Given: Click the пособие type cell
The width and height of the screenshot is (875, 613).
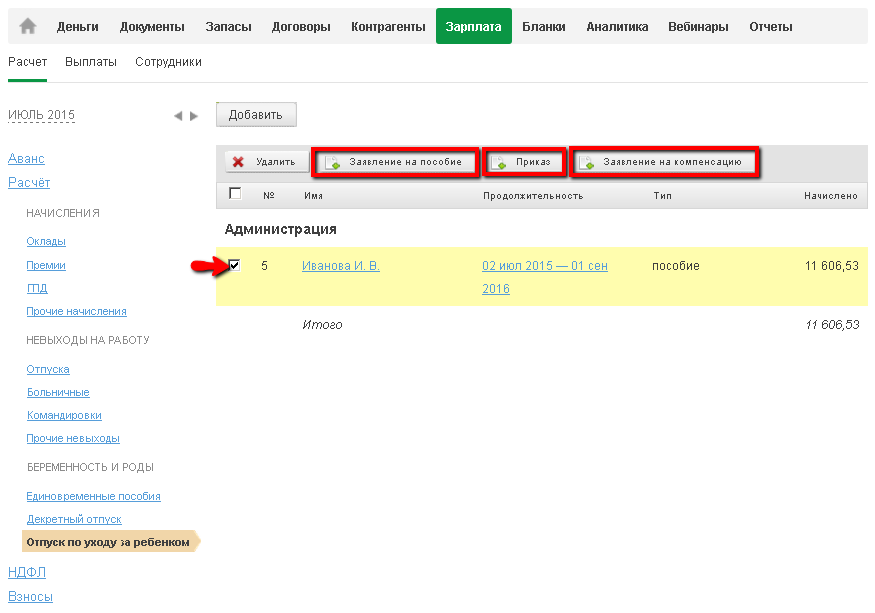Looking at the screenshot, I should (x=676, y=266).
